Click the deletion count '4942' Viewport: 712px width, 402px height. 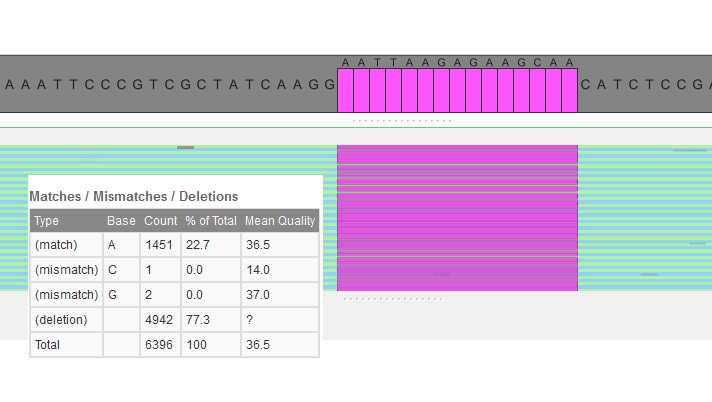(x=160, y=320)
